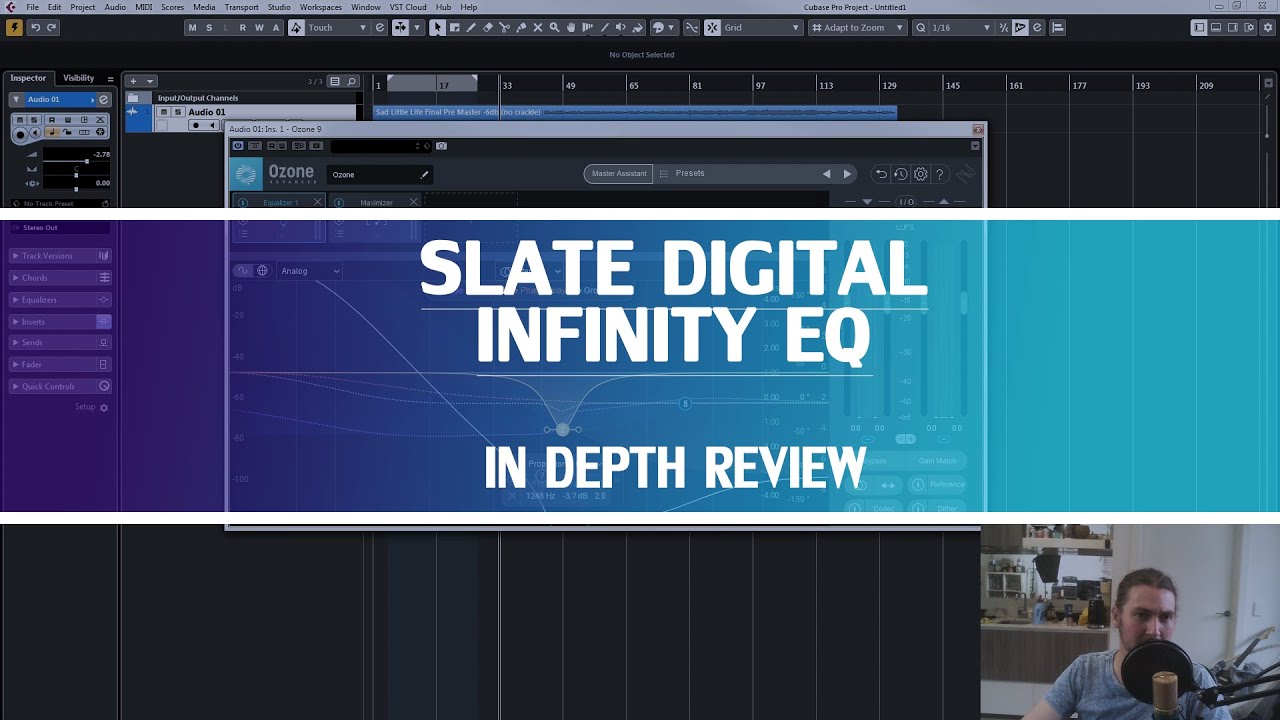This screenshot has height=720, width=1280.
Task: Open the Transport menu
Action: click(241, 7)
